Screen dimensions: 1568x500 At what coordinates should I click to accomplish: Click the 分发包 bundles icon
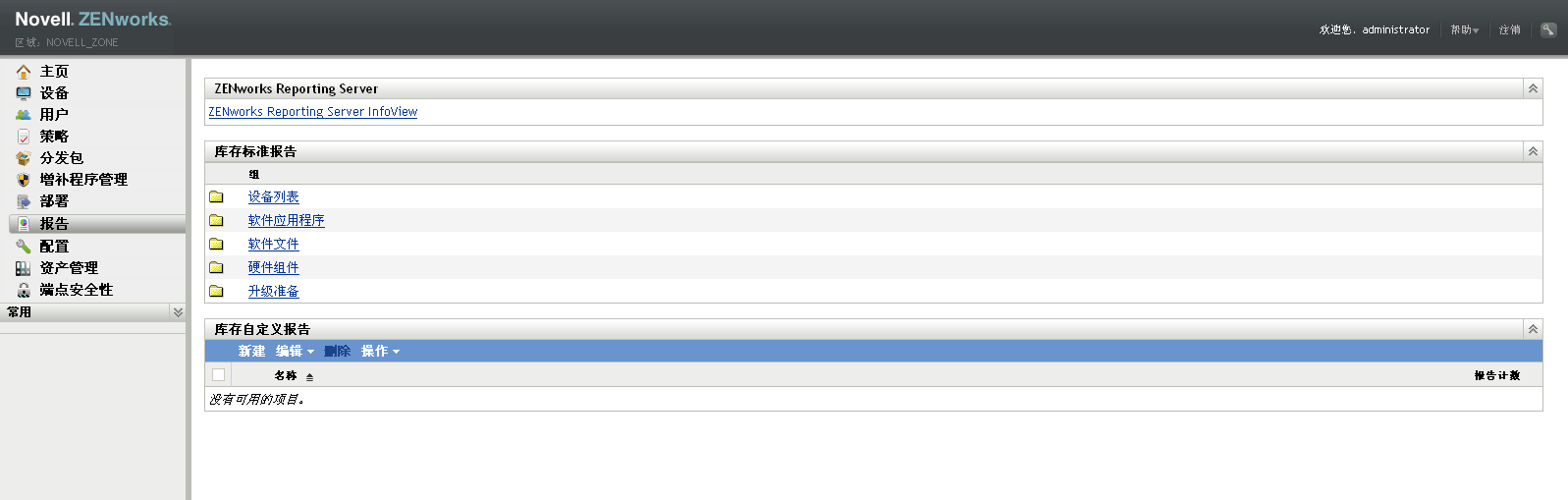(24, 158)
